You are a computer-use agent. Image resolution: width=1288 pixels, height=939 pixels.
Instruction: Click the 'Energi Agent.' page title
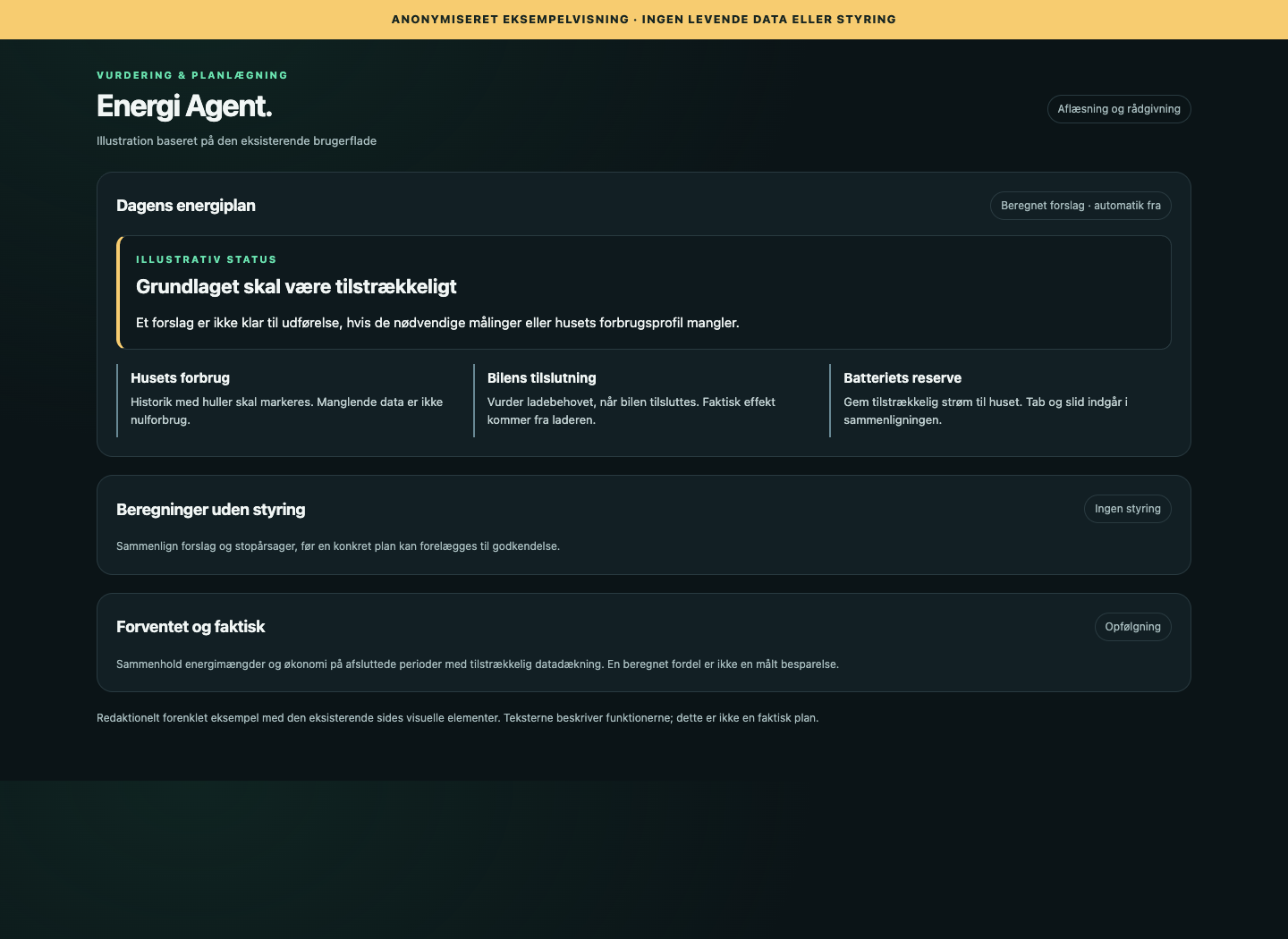pos(184,106)
